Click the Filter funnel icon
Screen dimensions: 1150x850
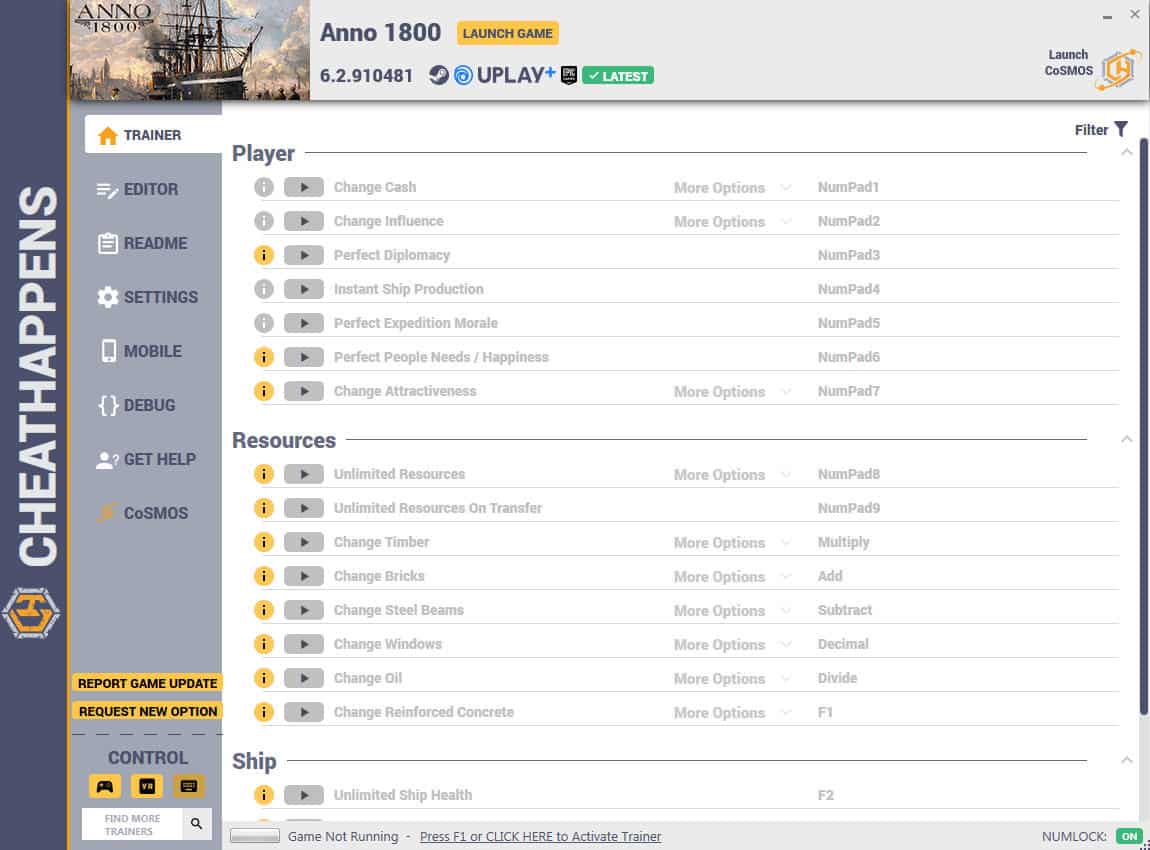point(1121,130)
